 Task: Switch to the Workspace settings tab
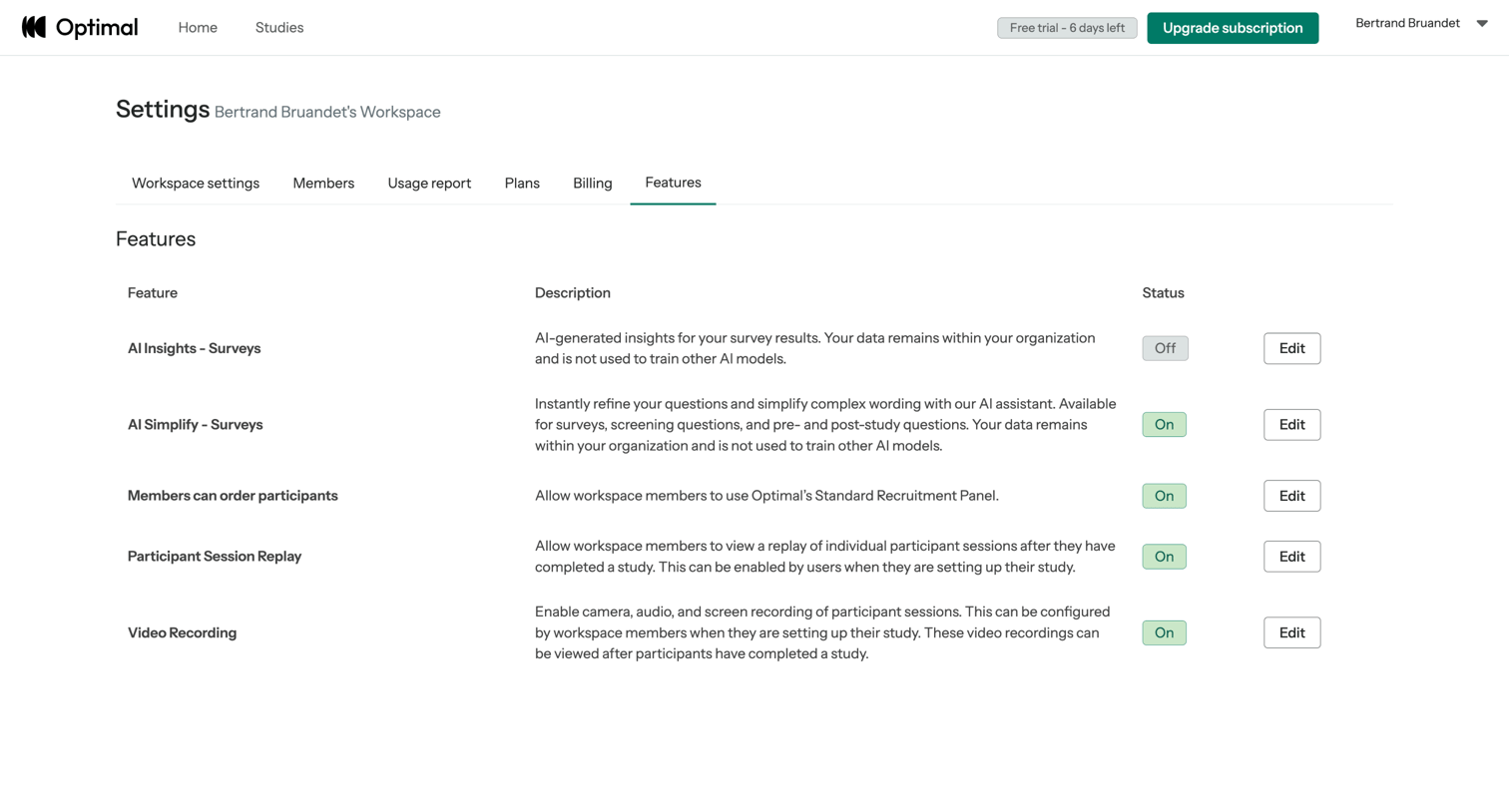click(x=196, y=184)
